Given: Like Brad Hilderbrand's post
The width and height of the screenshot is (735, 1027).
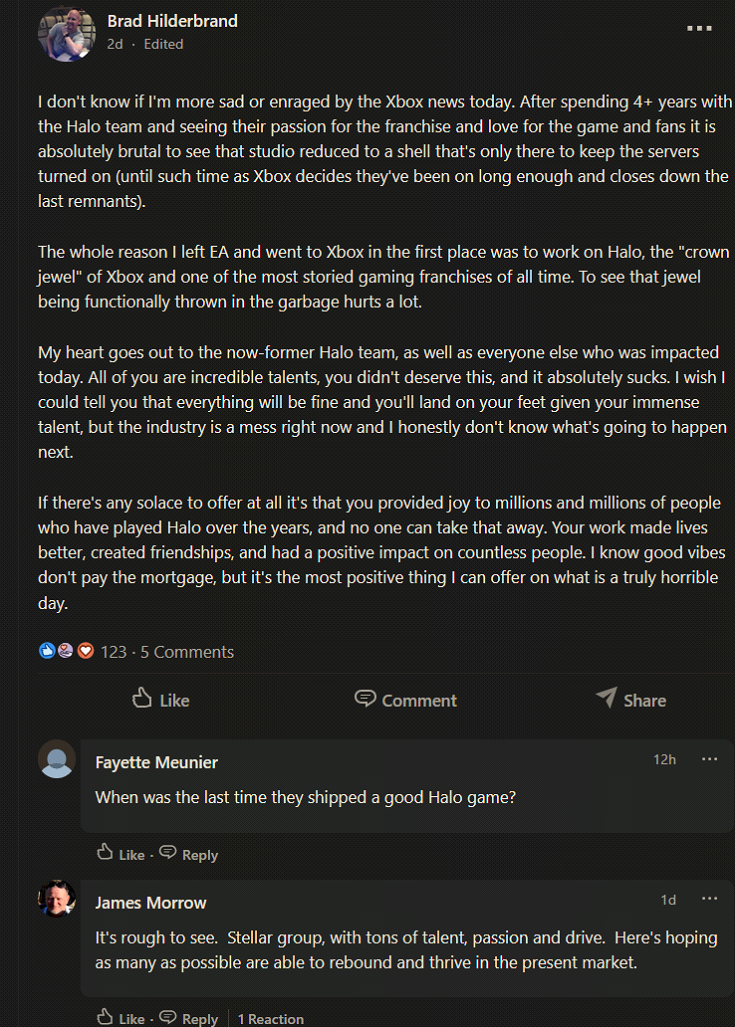Looking at the screenshot, I should (x=160, y=699).
